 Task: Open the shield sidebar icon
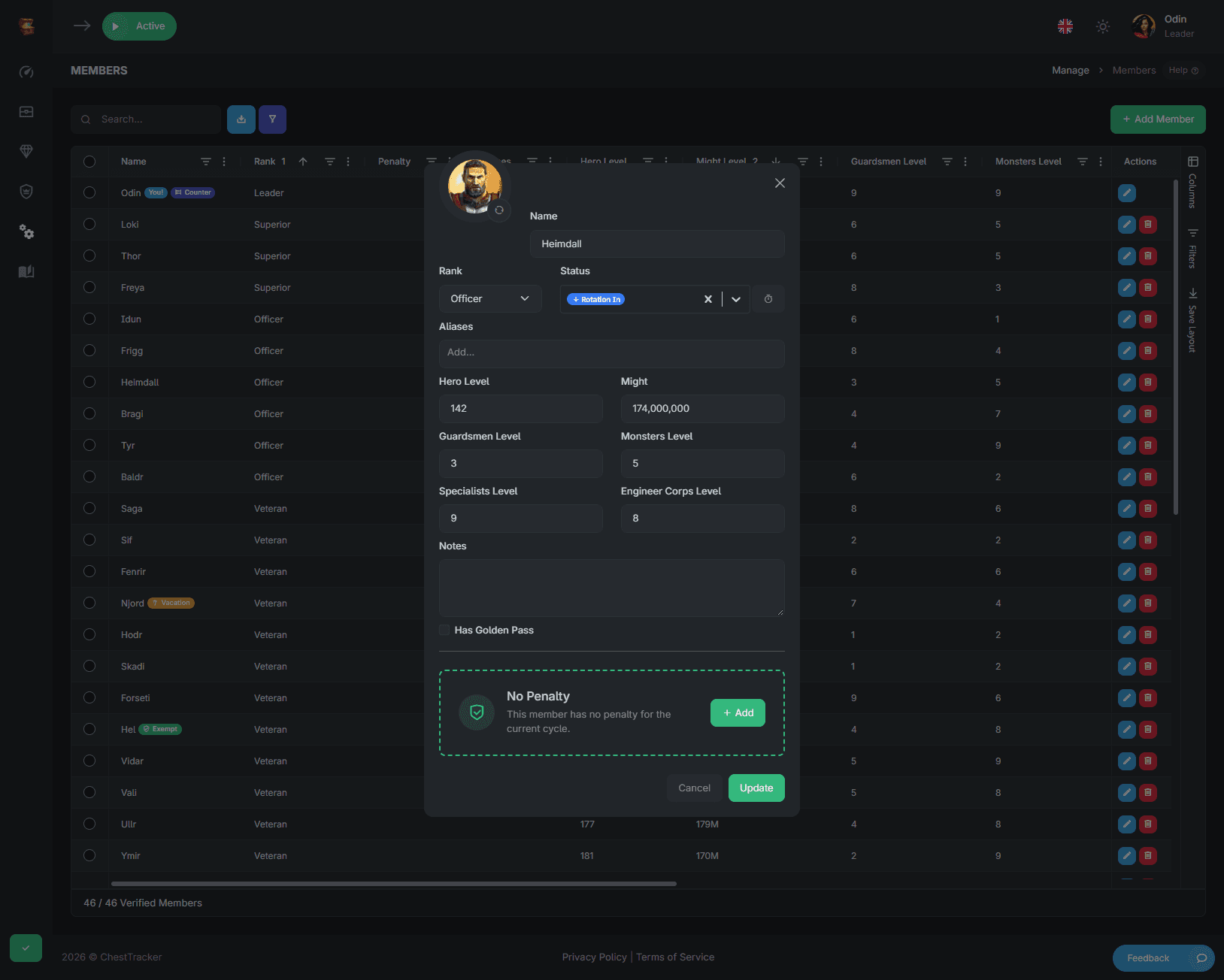(26, 192)
